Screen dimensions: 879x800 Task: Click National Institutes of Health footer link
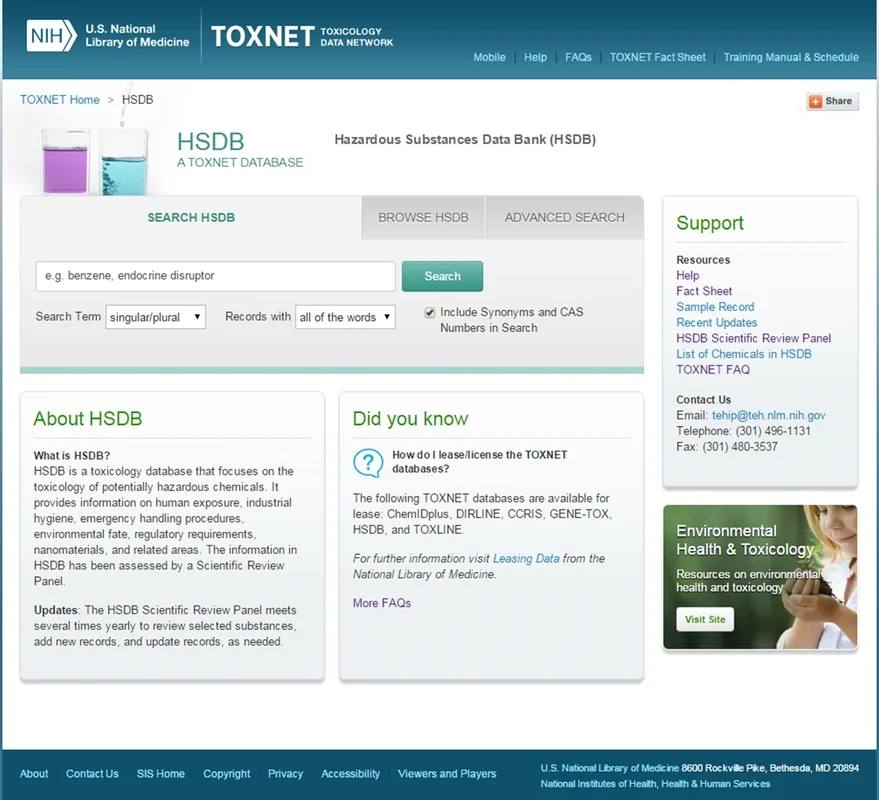click(599, 784)
